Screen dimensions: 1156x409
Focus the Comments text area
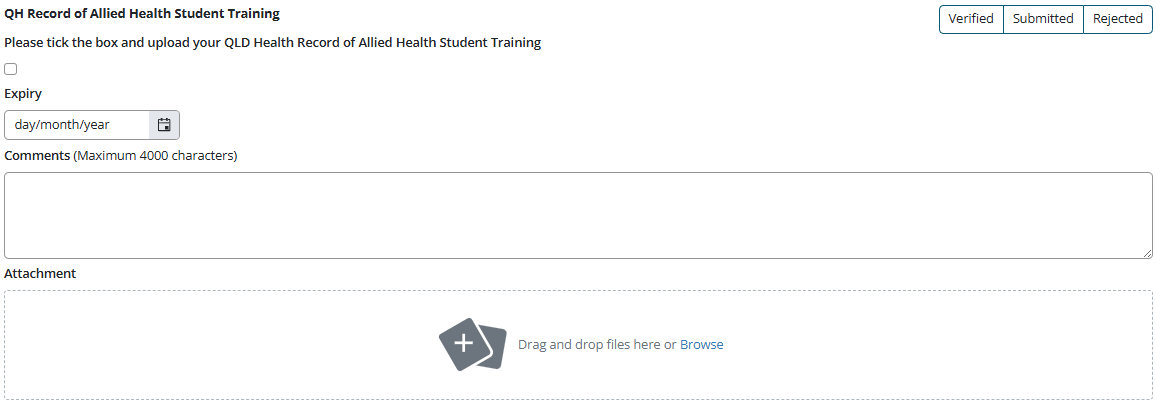click(x=578, y=215)
